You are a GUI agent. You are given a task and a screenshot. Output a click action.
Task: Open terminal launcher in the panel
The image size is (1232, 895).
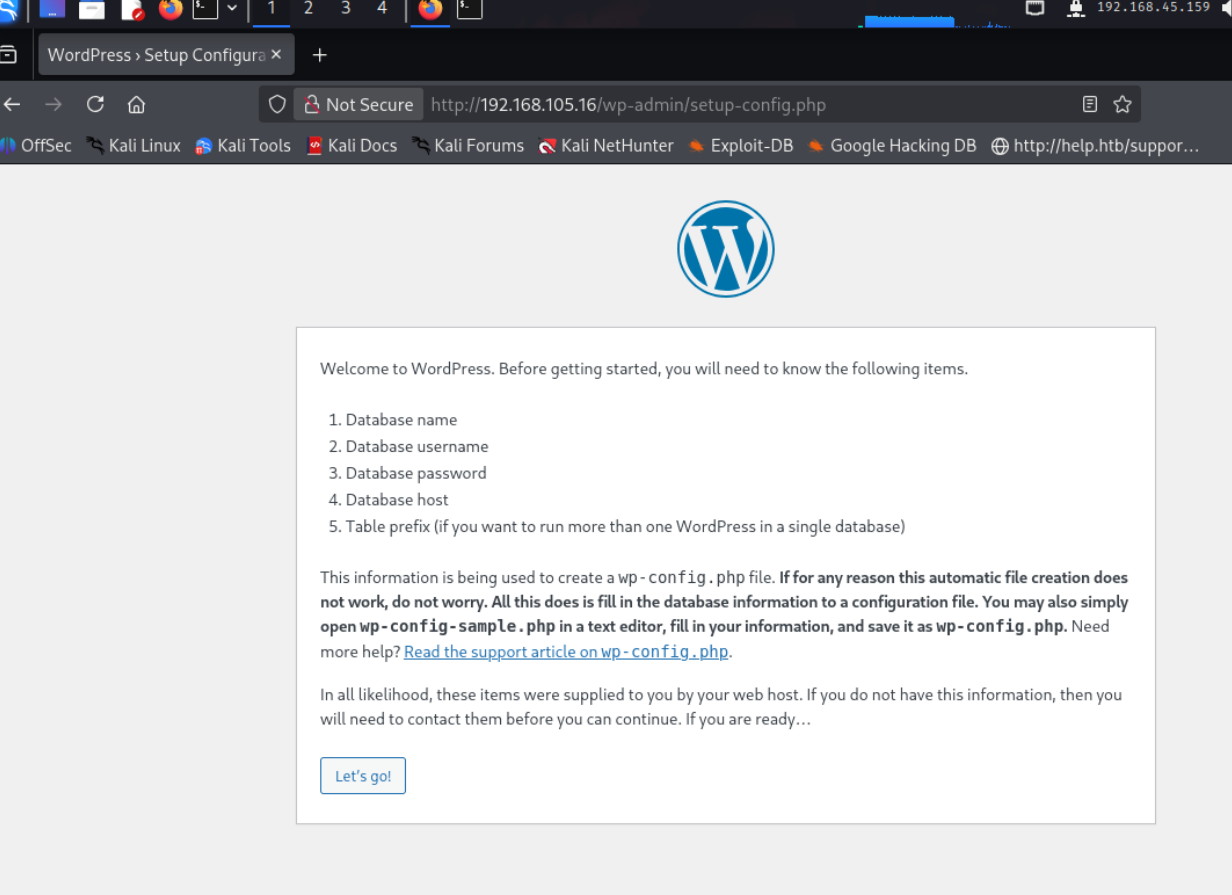point(205,9)
